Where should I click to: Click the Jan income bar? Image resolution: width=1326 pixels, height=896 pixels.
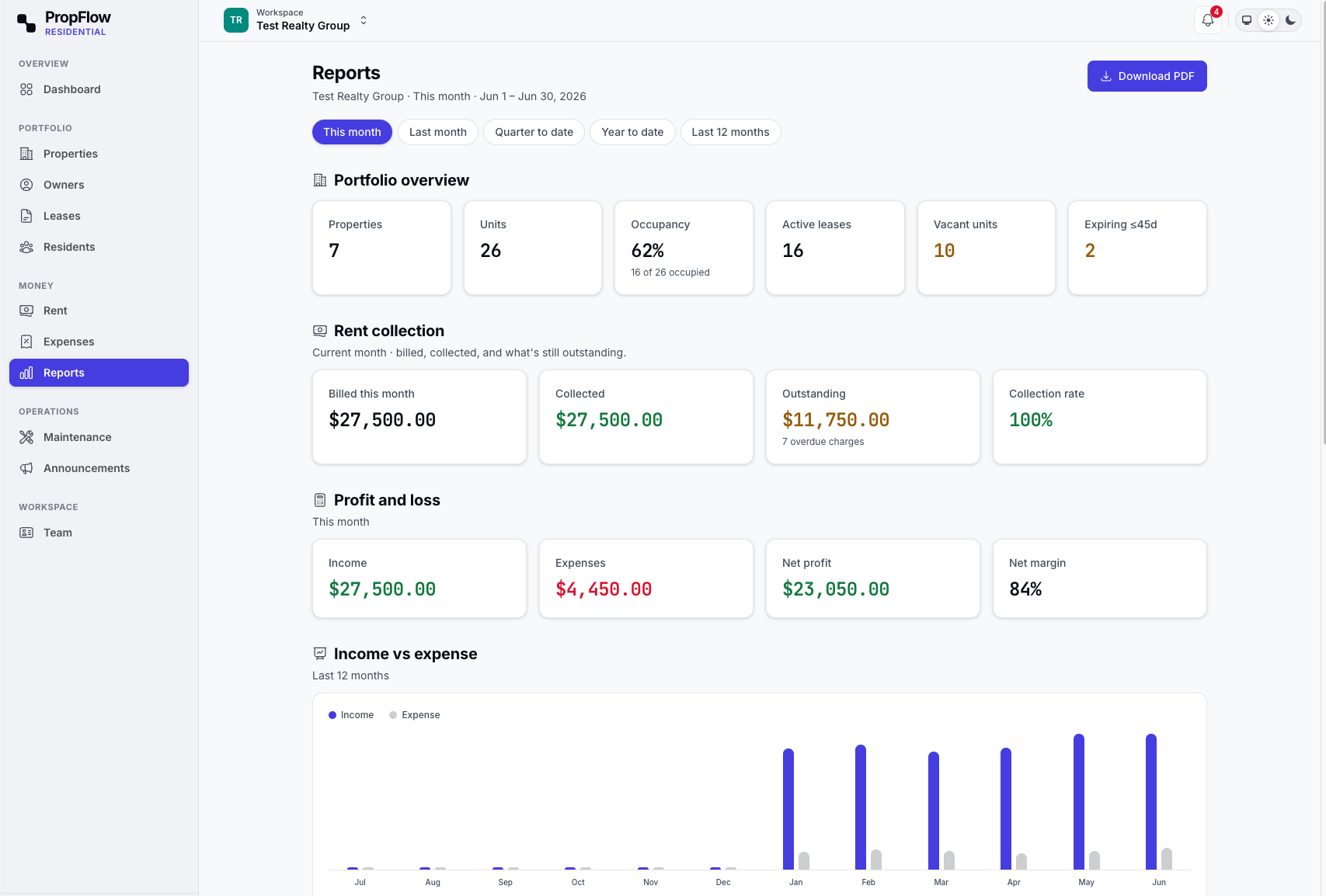tap(788, 809)
